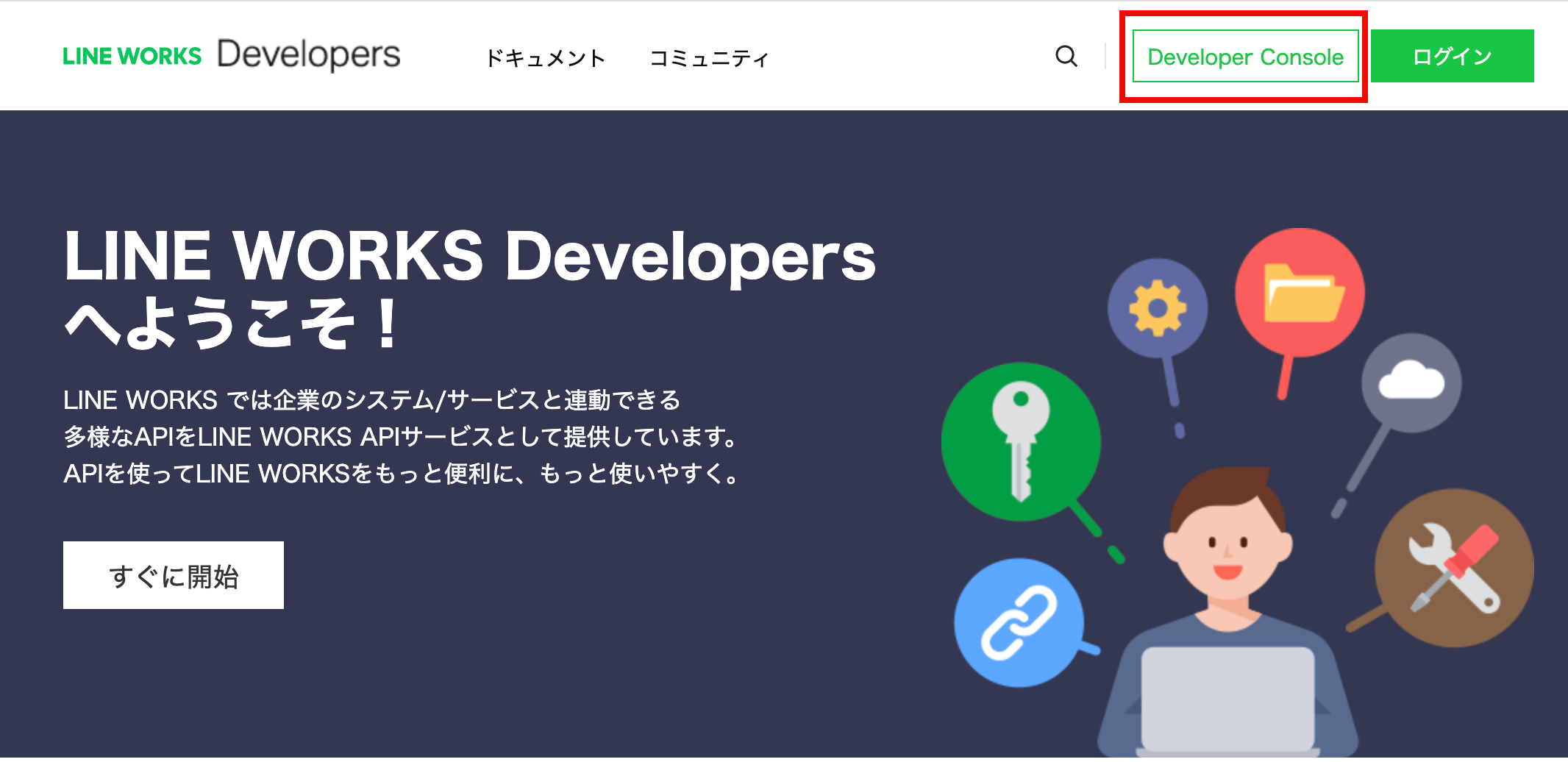Click the LINE WORKS Developers logo
The width and height of the screenshot is (1568, 762).
232,55
